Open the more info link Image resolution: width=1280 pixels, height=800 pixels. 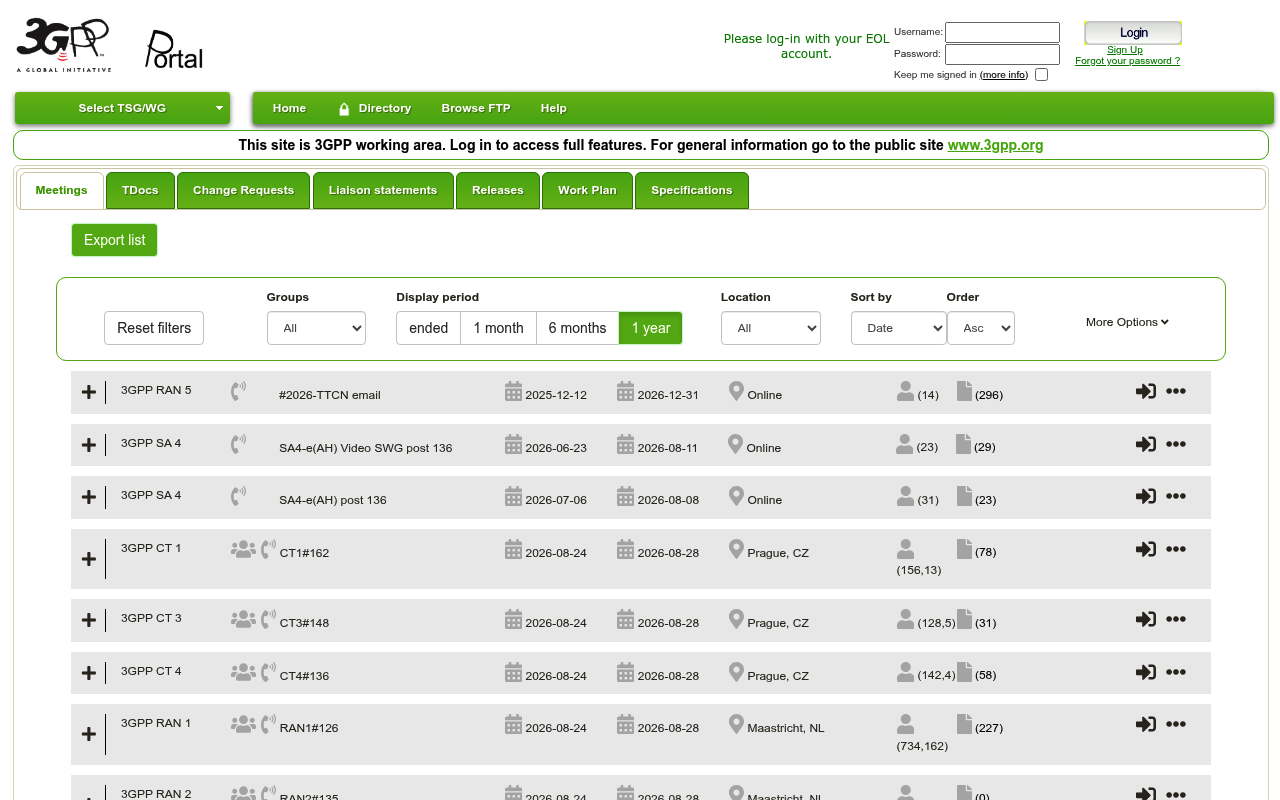(1004, 75)
